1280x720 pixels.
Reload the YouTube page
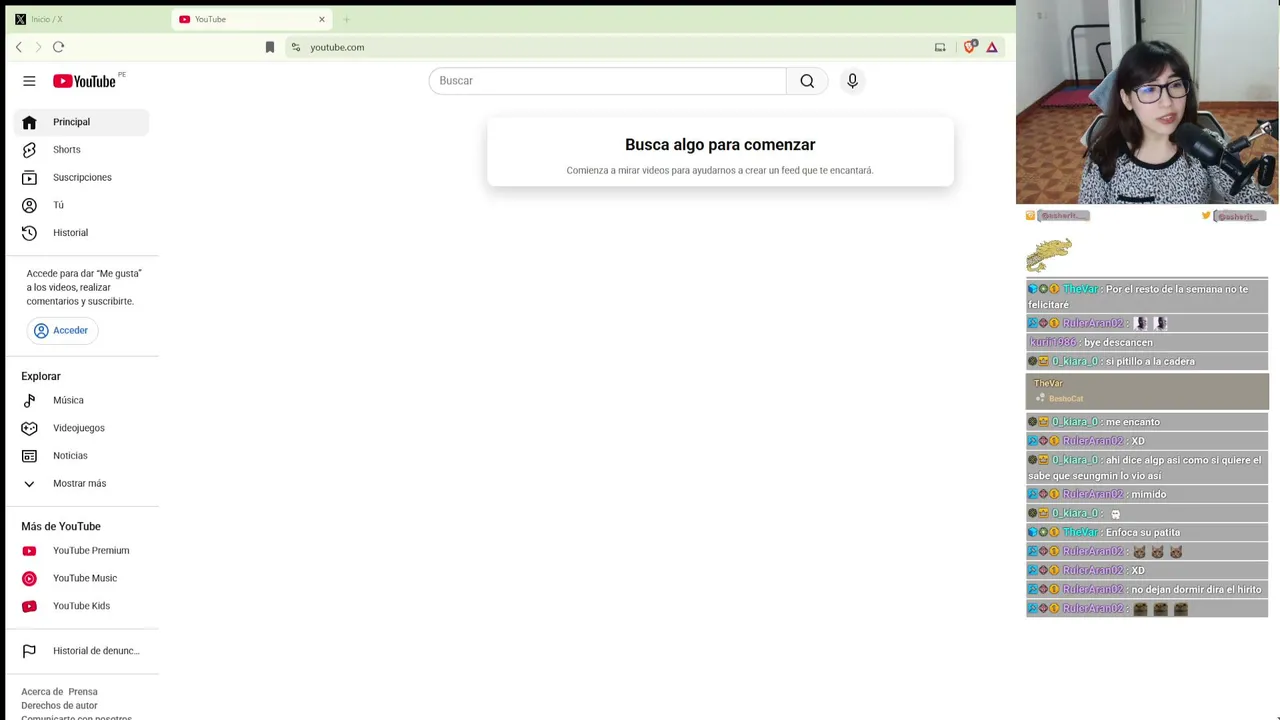(59, 47)
